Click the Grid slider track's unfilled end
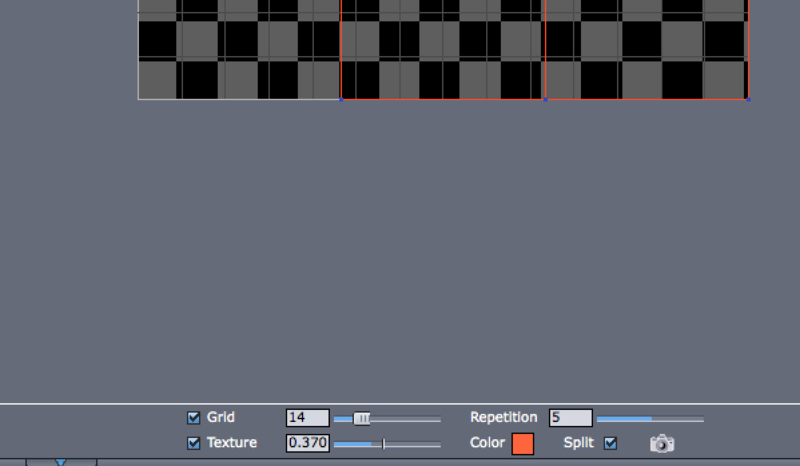Viewport: 800px width, 466px height. (x=406, y=420)
